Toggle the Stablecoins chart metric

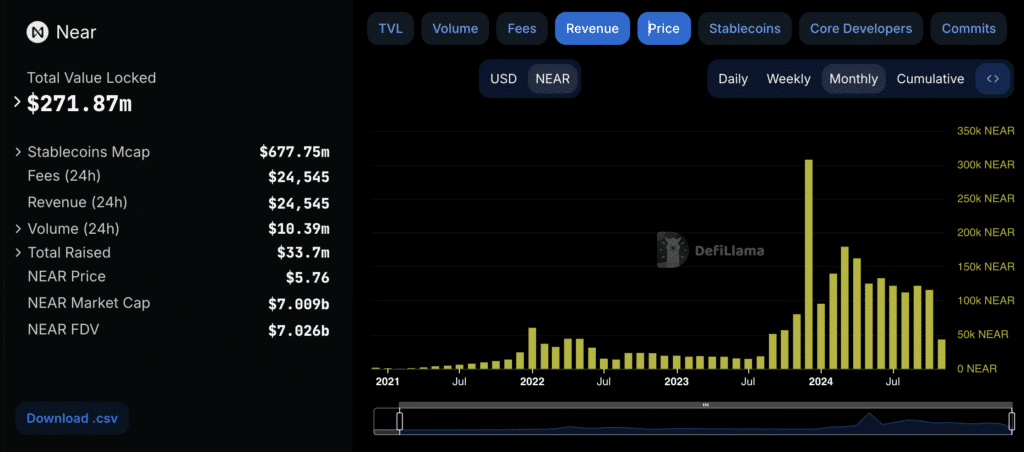point(744,29)
